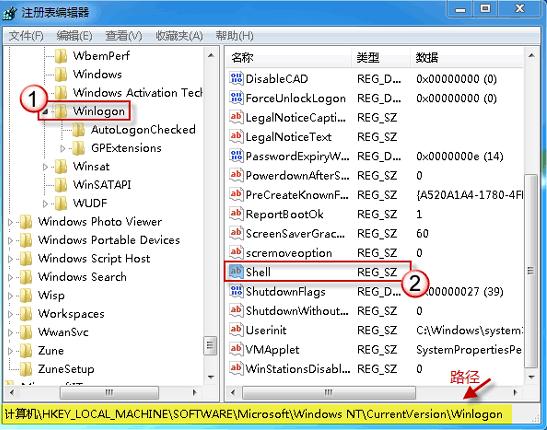Click the ForceUnlockLogon DWORD icon
547x430 pixels.
point(236,98)
